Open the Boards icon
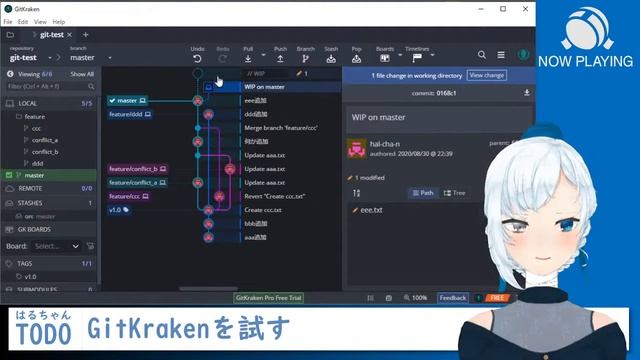 pyautogui.click(x=384, y=58)
